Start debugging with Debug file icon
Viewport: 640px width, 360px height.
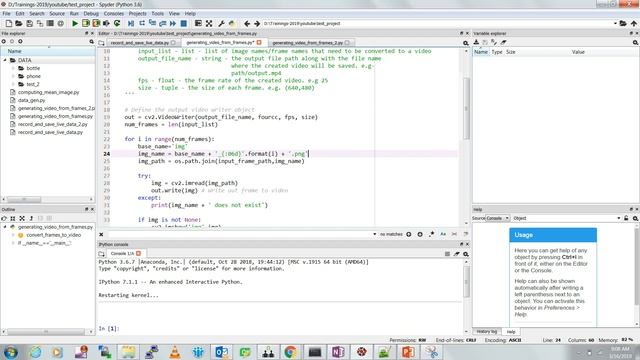click(131, 24)
